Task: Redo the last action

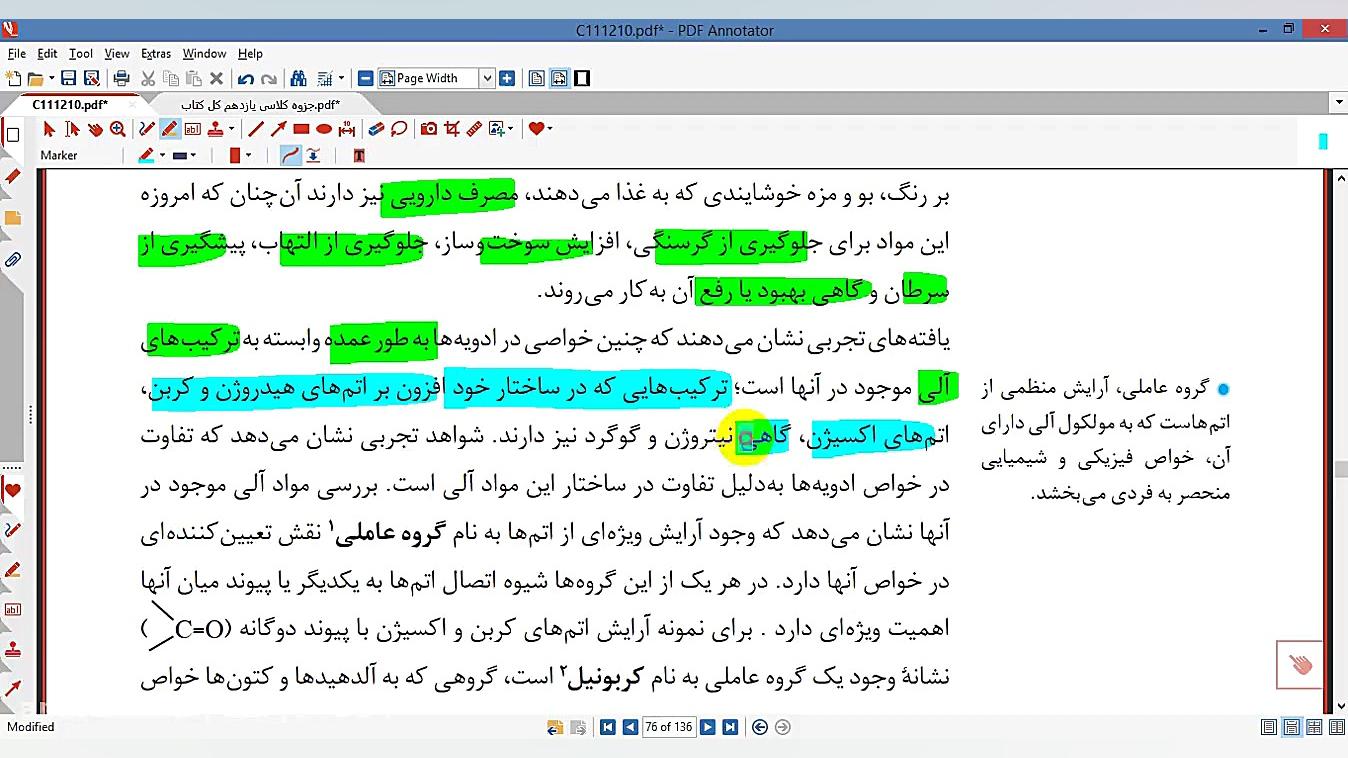Action: click(x=269, y=78)
